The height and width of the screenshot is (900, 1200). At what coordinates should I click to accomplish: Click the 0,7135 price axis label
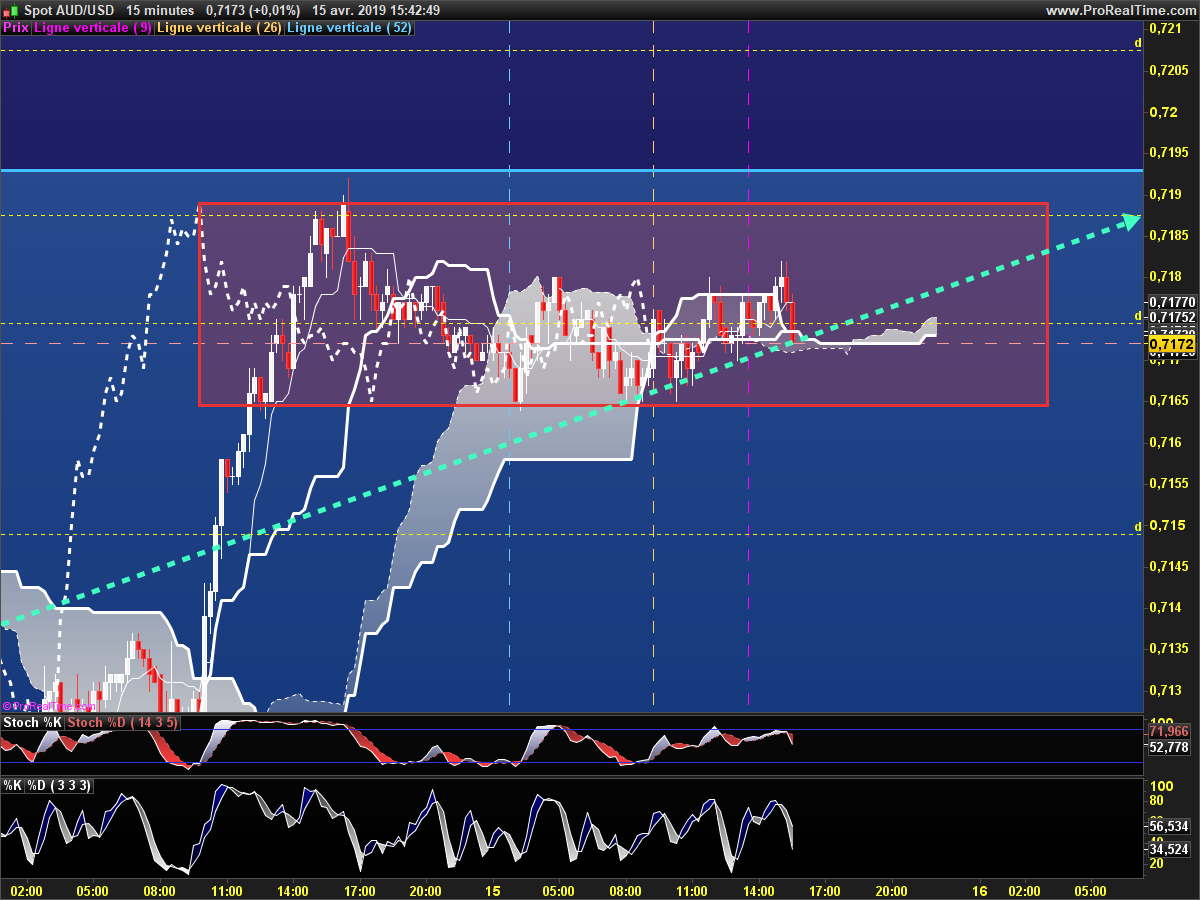(1169, 649)
